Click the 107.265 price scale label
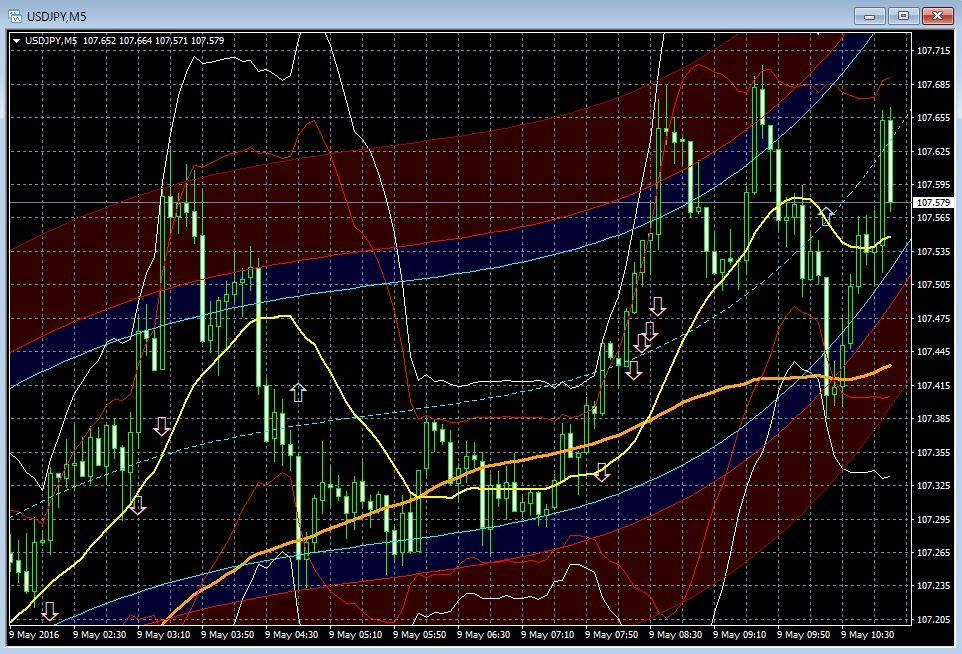This screenshot has width=962, height=654. [x=933, y=552]
